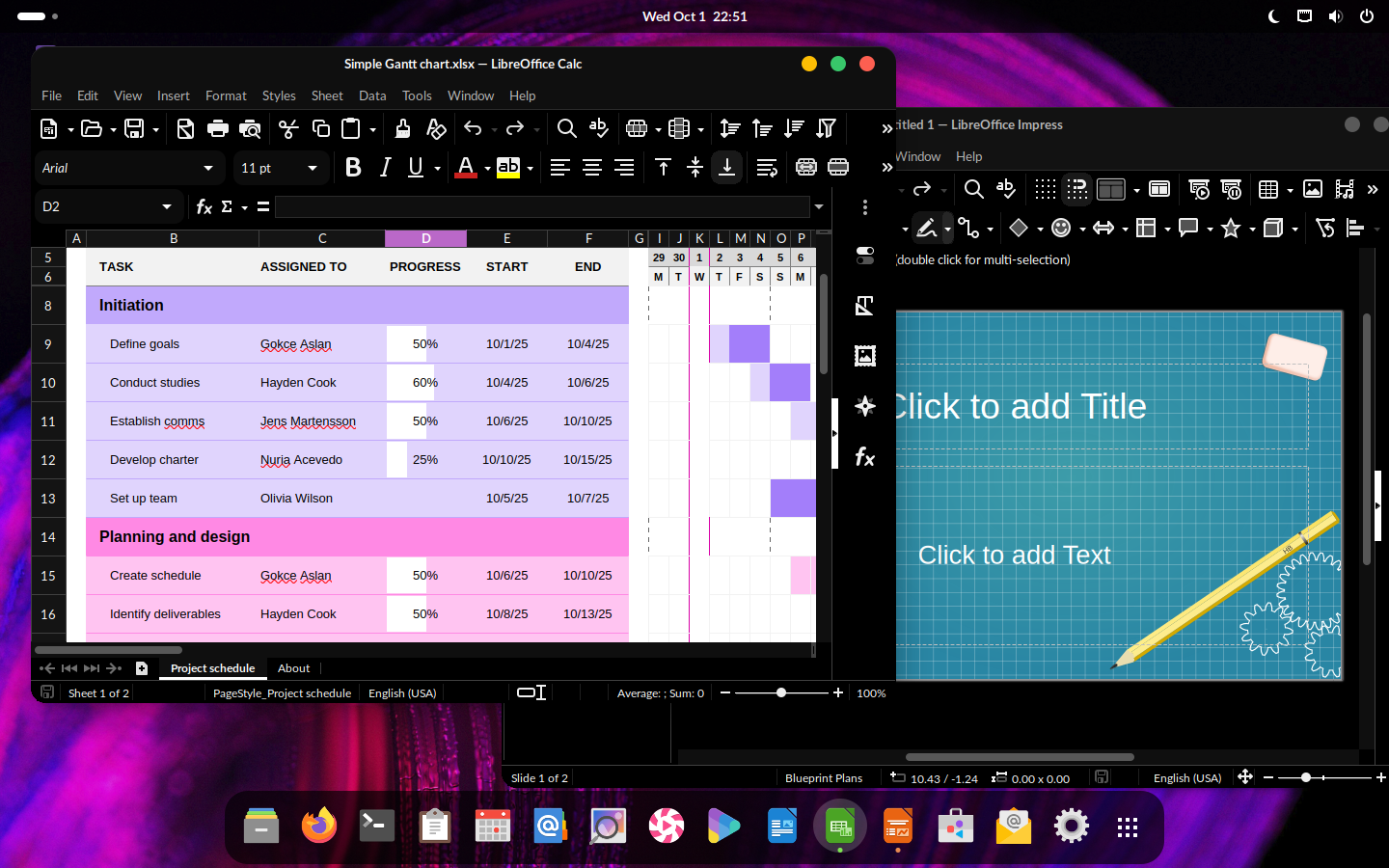
Task: Expand the Name Box D2 dropdown
Action: point(167,206)
